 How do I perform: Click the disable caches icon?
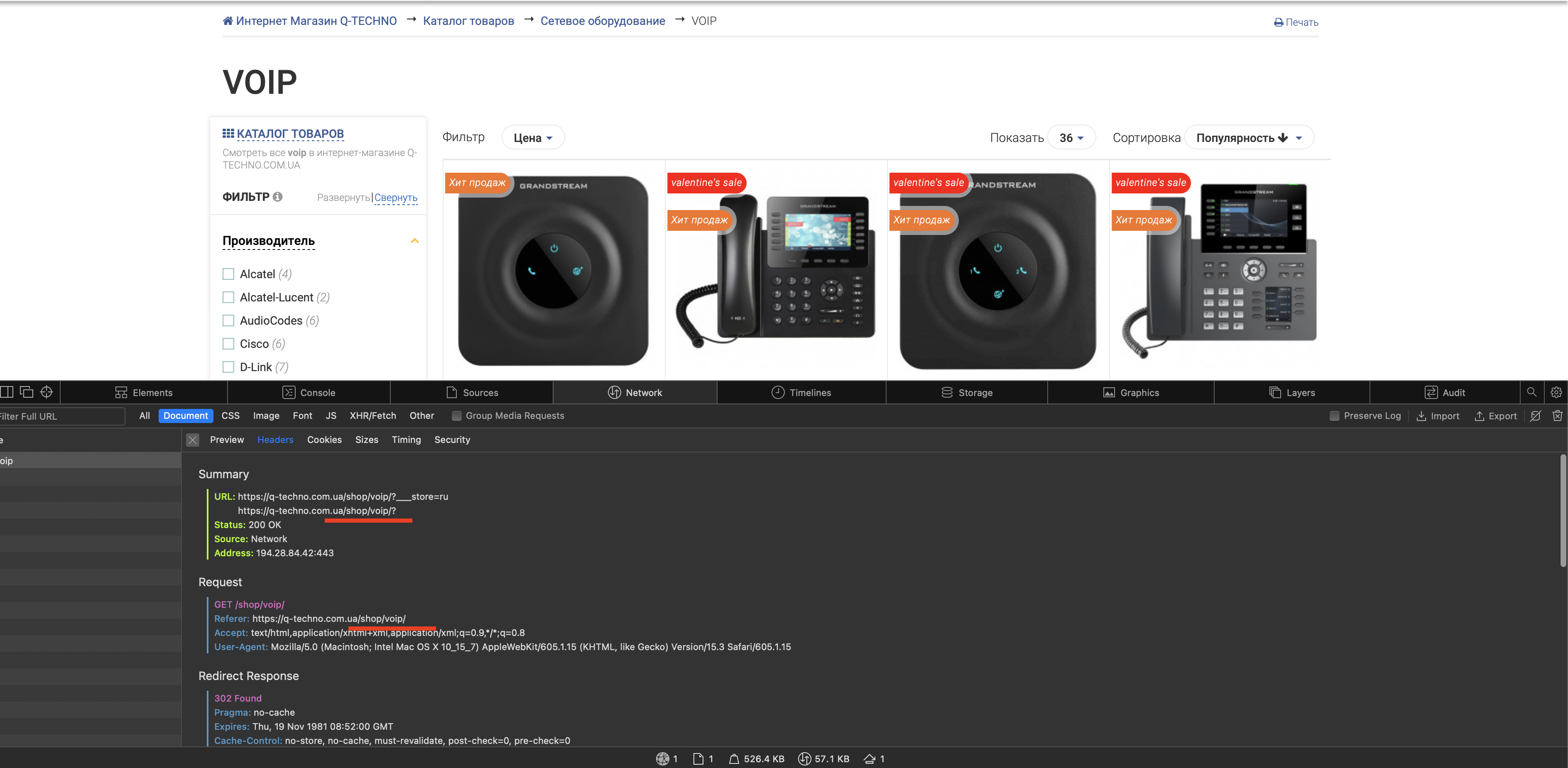pos(1536,416)
